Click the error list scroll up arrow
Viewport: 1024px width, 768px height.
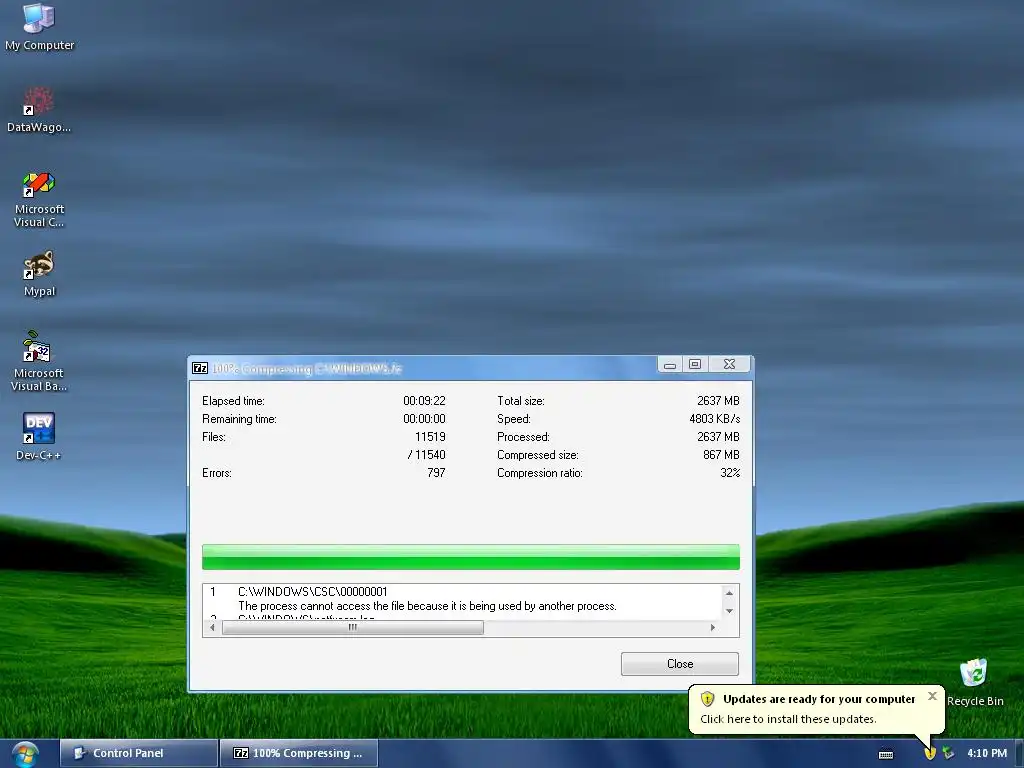pos(729,592)
